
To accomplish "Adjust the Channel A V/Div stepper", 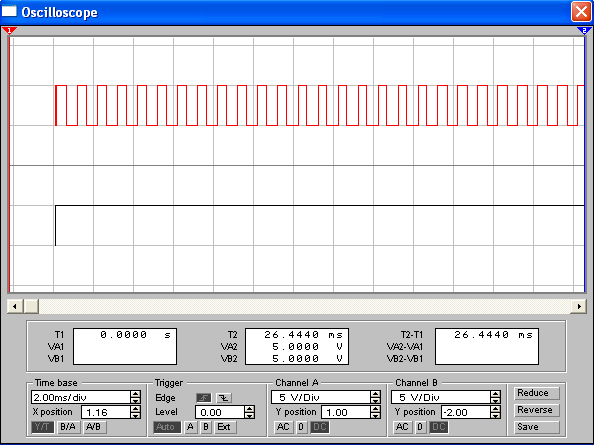I will (x=375, y=397).
